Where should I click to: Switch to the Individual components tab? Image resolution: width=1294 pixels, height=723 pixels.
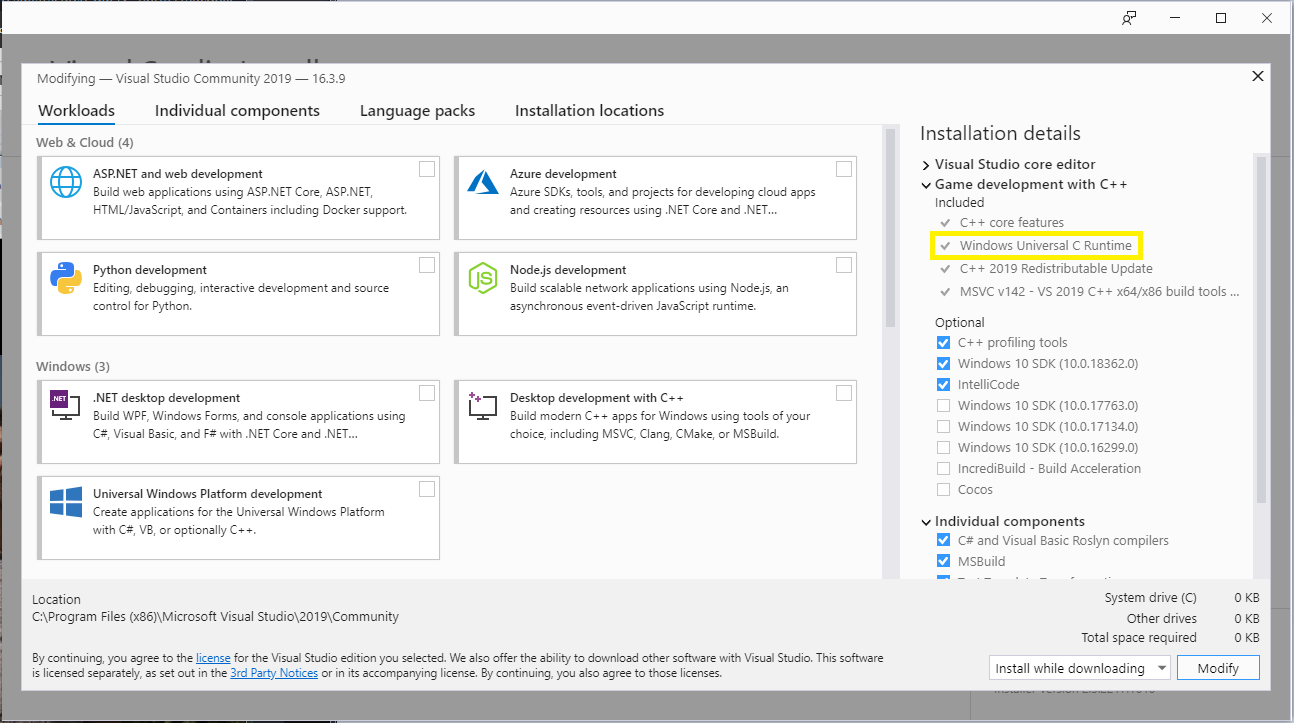[237, 111]
